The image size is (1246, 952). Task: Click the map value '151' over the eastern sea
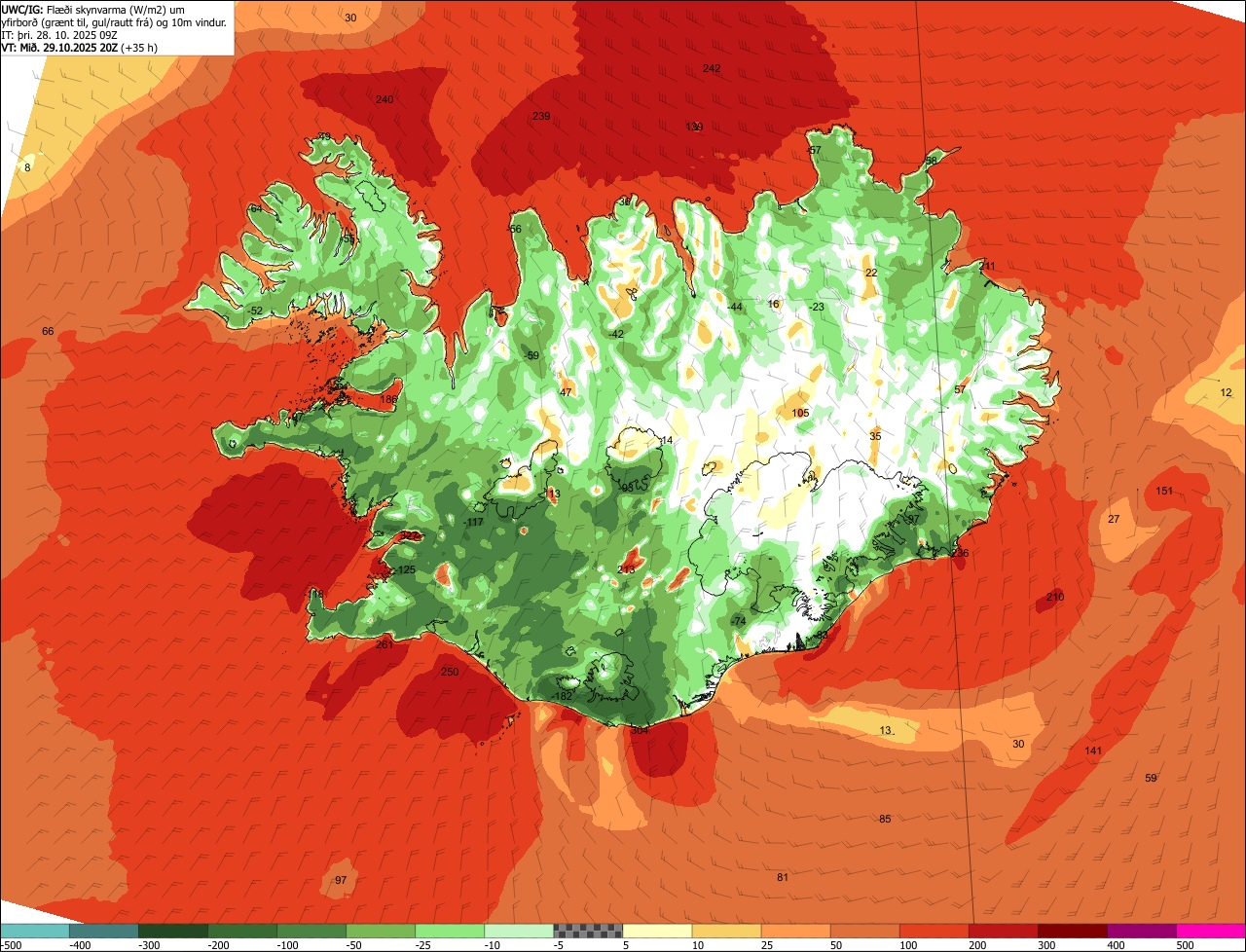(x=1164, y=491)
